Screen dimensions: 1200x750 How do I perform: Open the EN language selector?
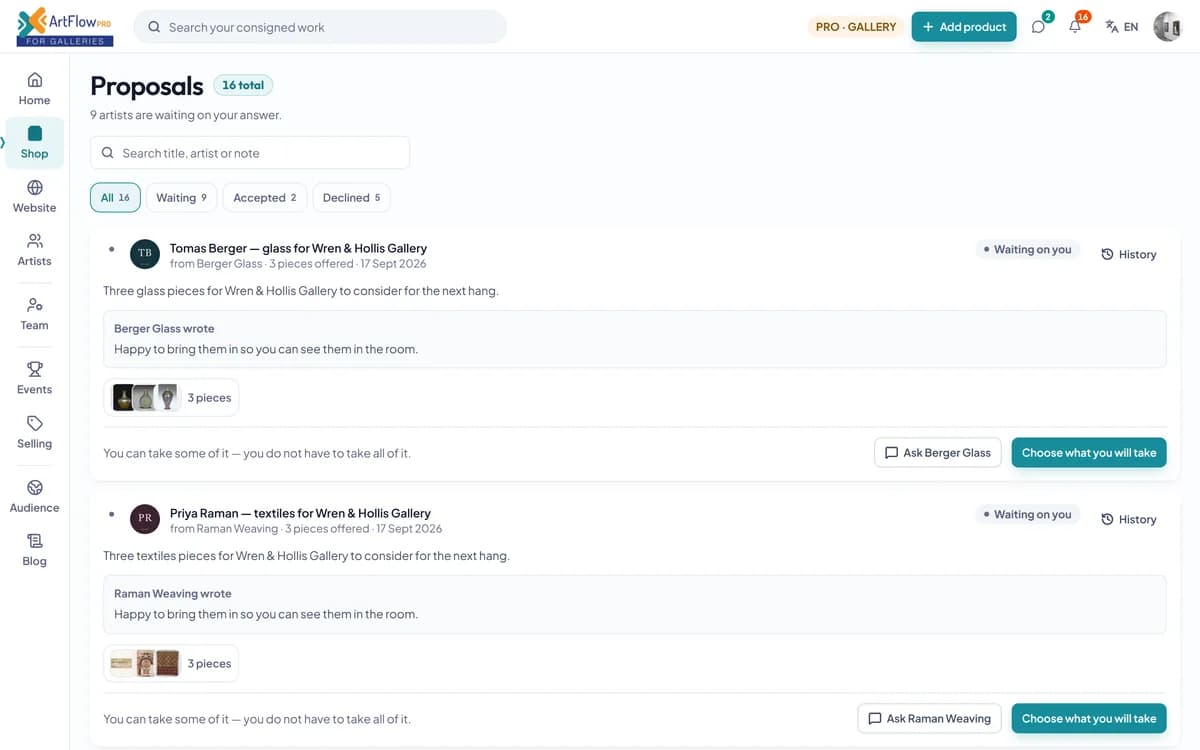point(1122,27)
